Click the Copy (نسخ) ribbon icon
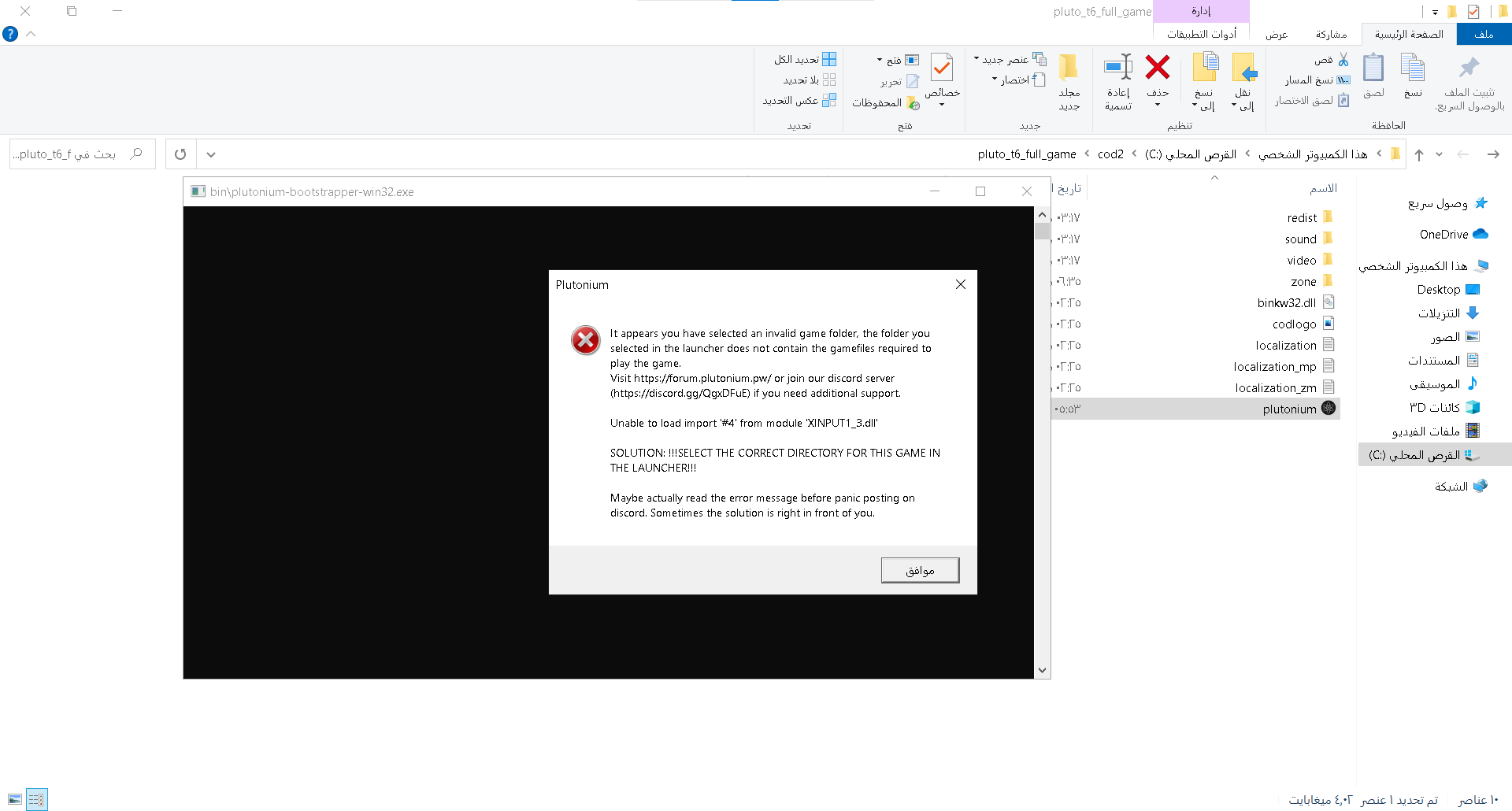This screenshot has height=811, width=1512. pyautogui.click(x=1413, y=68)
